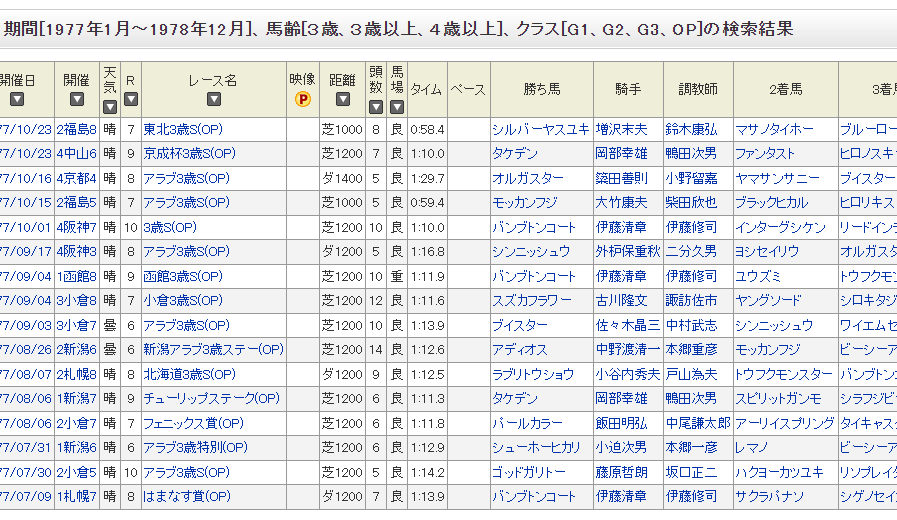Open the 開催 column filter dropdown arrow

77,100
